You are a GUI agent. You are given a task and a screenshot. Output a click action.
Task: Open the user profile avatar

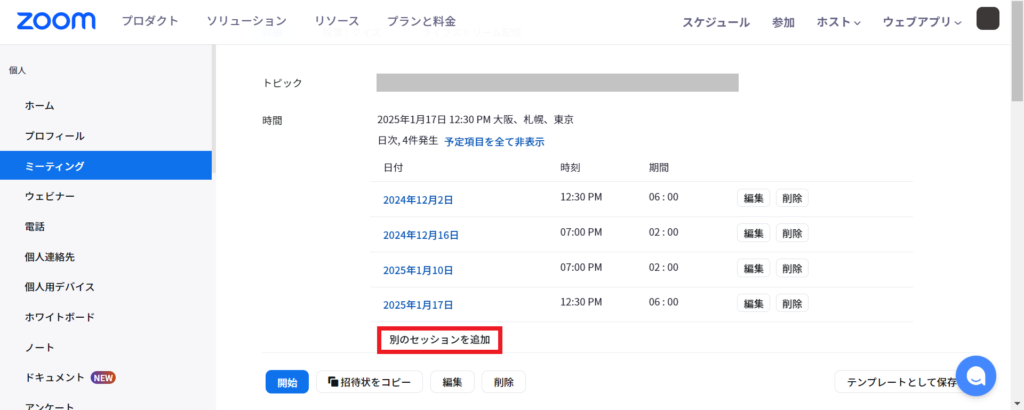pyautogui.click(x=987, y=19)
